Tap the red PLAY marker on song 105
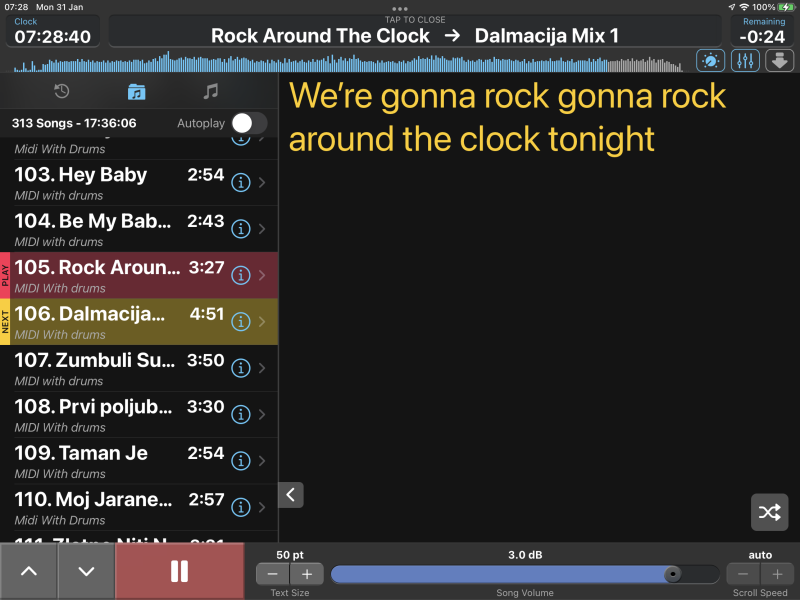 pyautogui.click(x=5, y=276)
